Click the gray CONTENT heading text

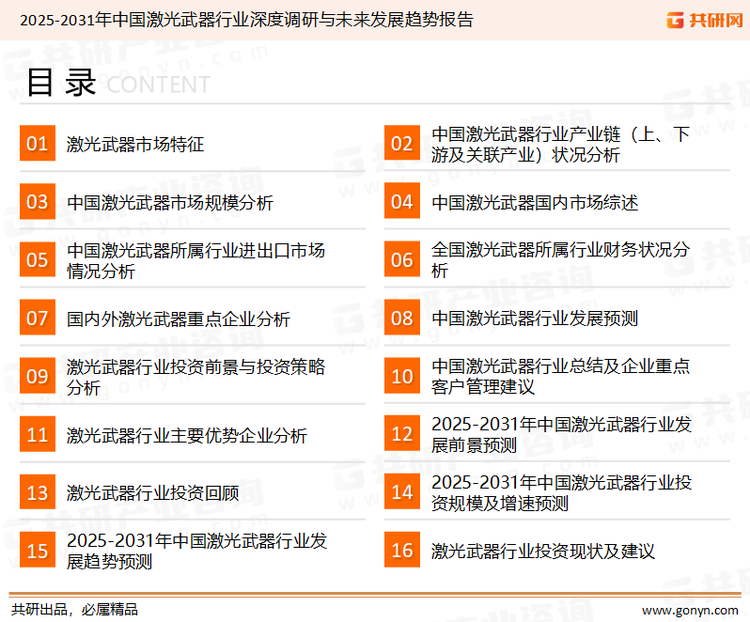click(158, 85)
